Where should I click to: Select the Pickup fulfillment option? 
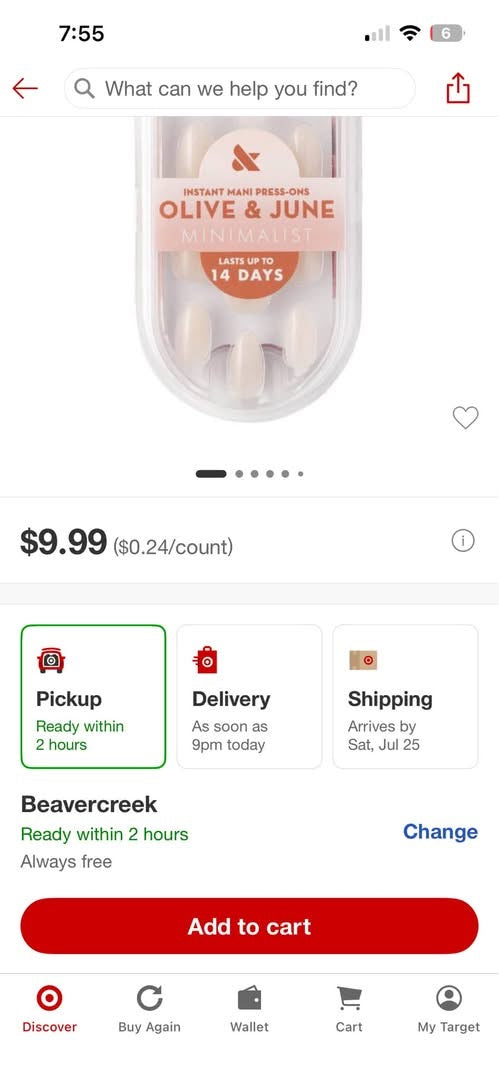[93, 696]
